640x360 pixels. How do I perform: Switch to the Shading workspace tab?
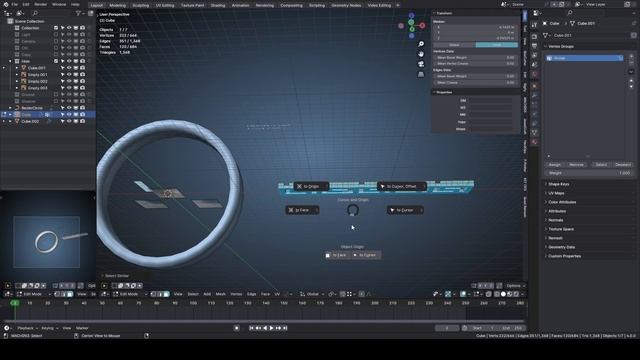[x=218, y=5]
